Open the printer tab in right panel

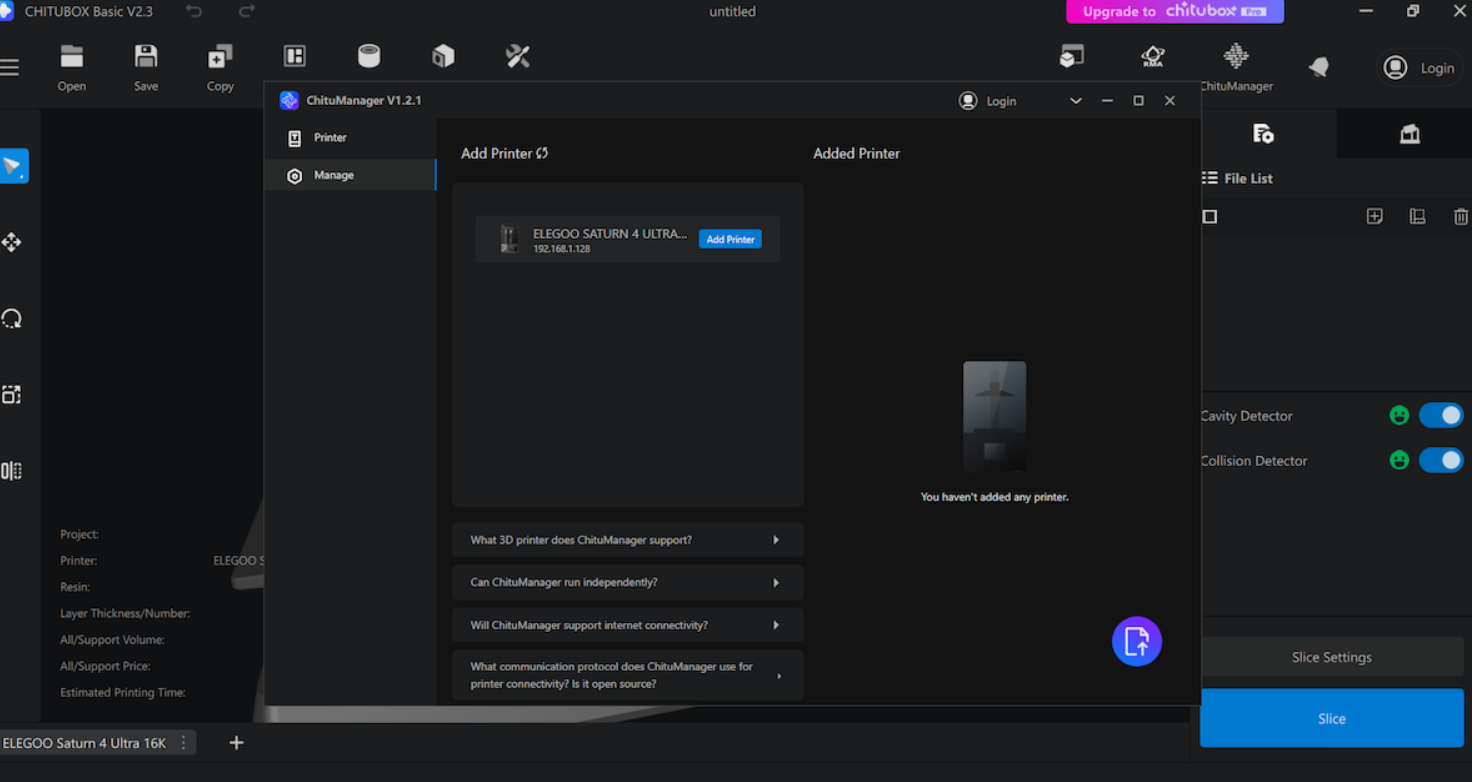coord(1409,134)
